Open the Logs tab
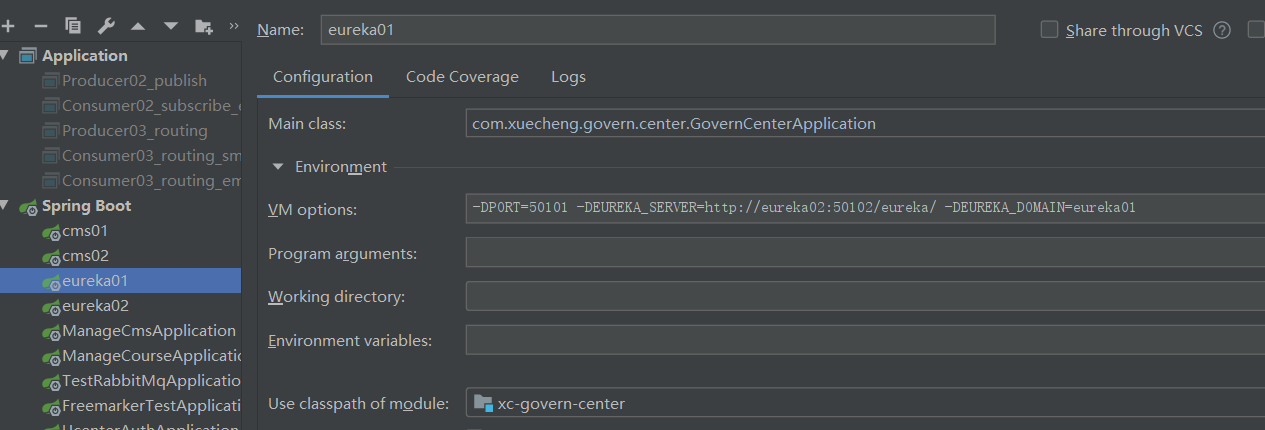The width and height of the screenshot is (1265, 430). [x=568, y=77]
